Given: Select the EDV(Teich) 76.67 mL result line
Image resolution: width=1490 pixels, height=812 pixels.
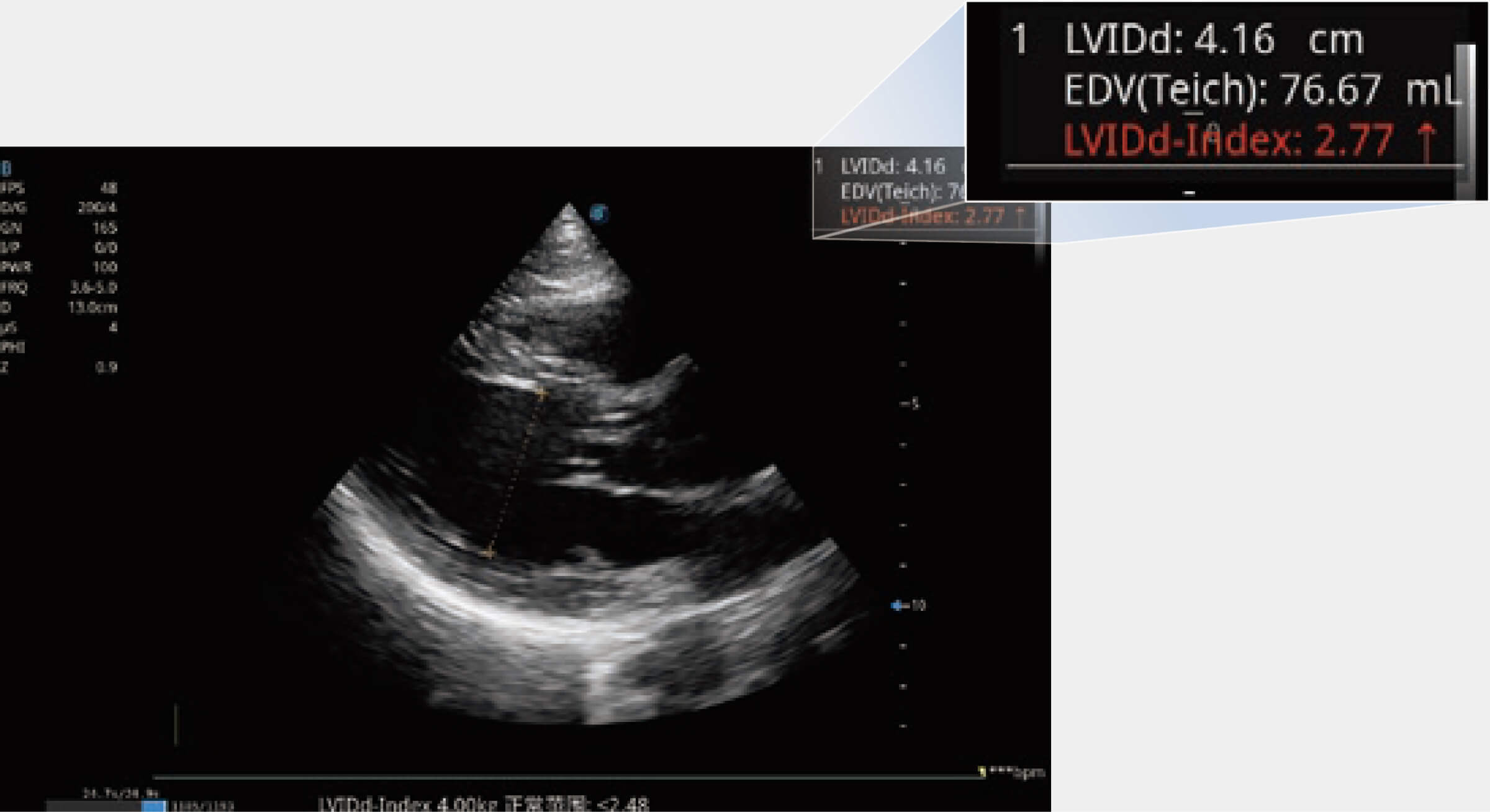Looking at the screenshot, I should coord(1260,90).
